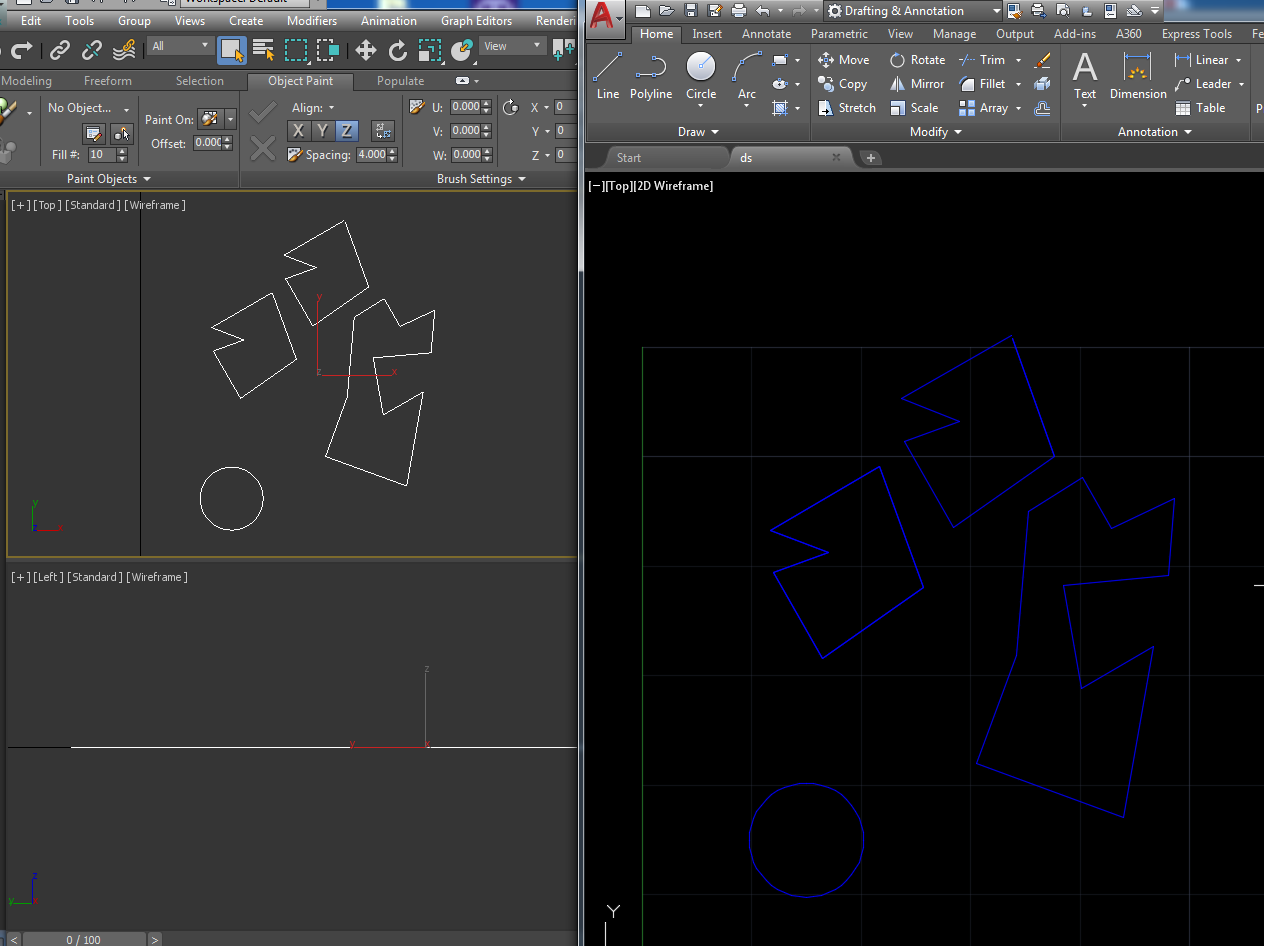The image size is (1264, 946).
Task: Activate the Select and Scale tool in 3ds Max
Action: (x=430, y=49)
